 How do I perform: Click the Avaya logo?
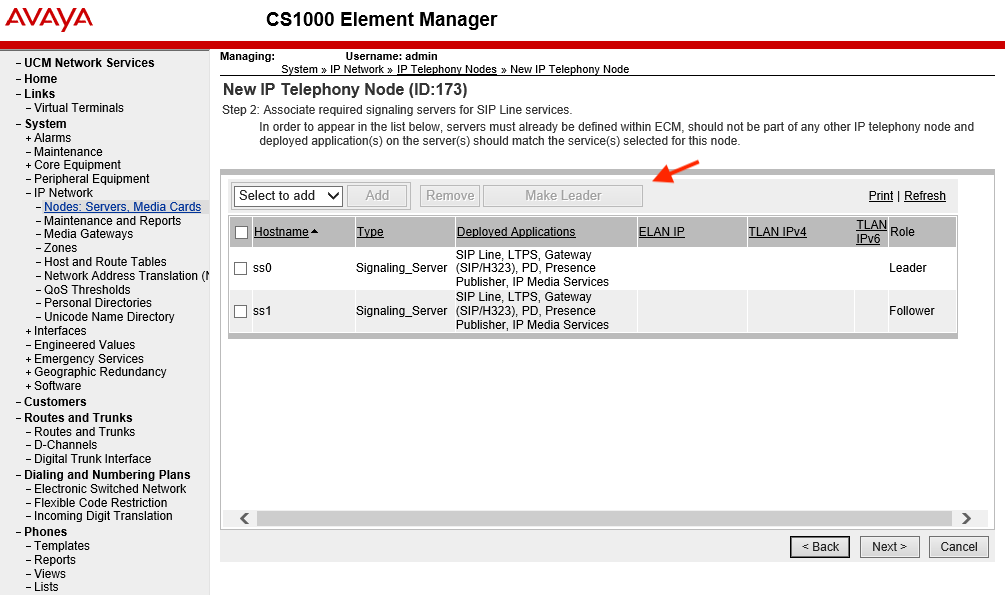coord(49,18)
